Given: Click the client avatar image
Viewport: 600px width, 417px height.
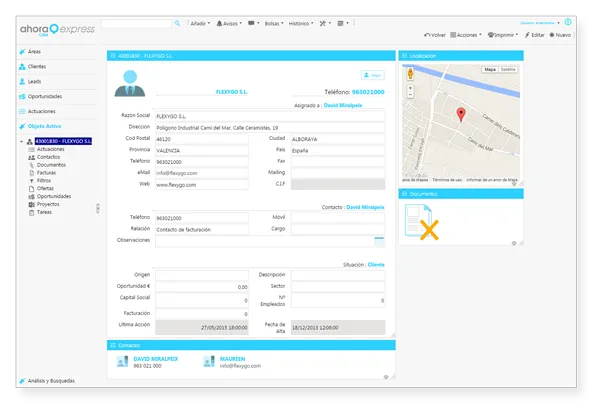Looking at the screenshot, I should pos(130,83).
